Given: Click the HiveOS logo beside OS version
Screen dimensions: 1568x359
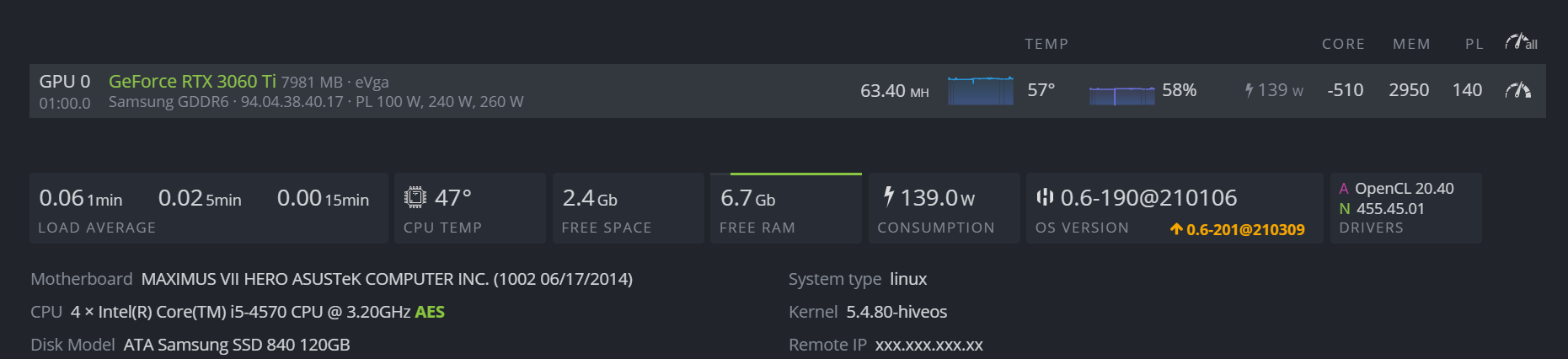Looking at the screenshot, I should click(1045, 197).
